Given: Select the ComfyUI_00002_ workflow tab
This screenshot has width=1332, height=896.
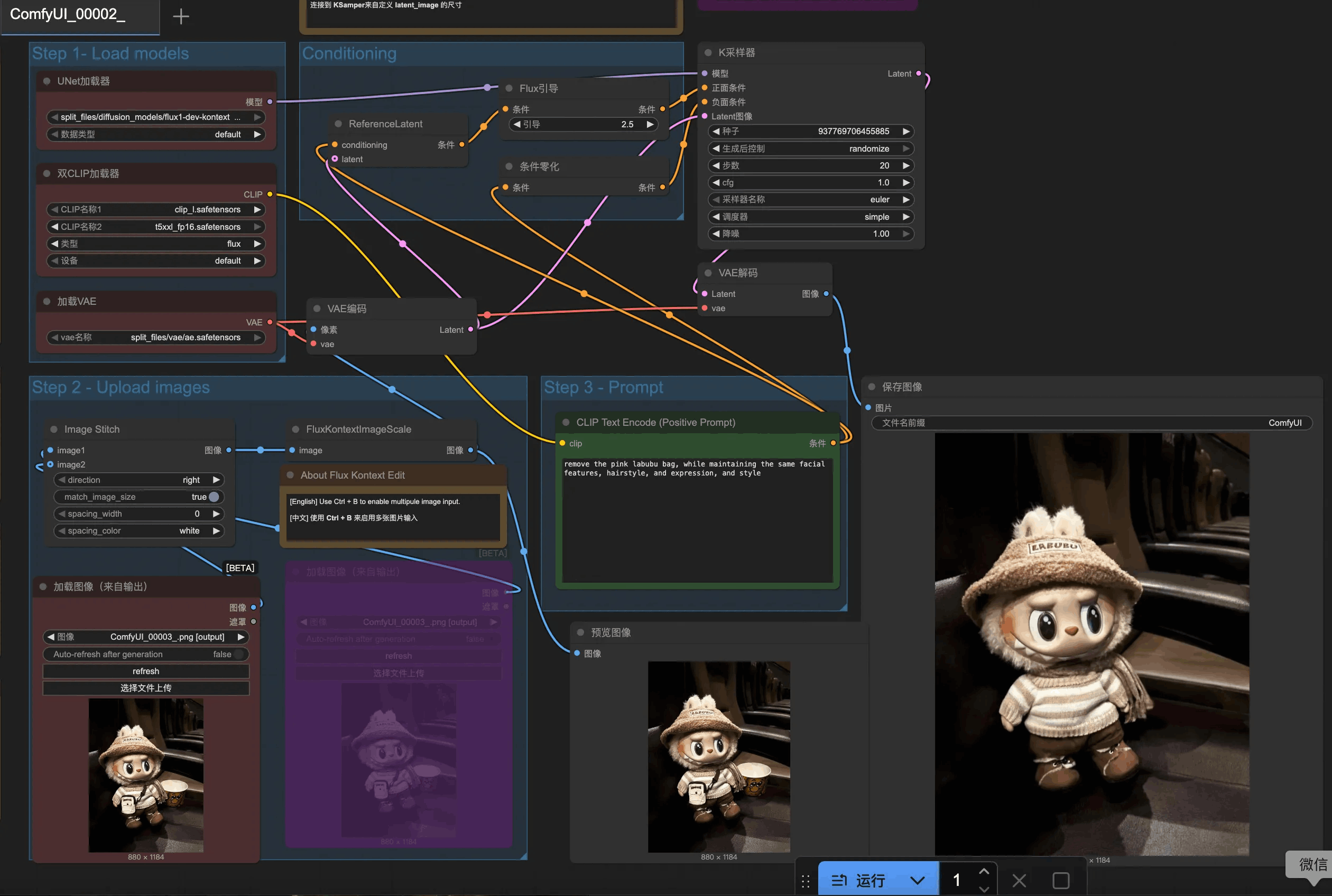Looking at the screenshot, I should coord(69,15).
